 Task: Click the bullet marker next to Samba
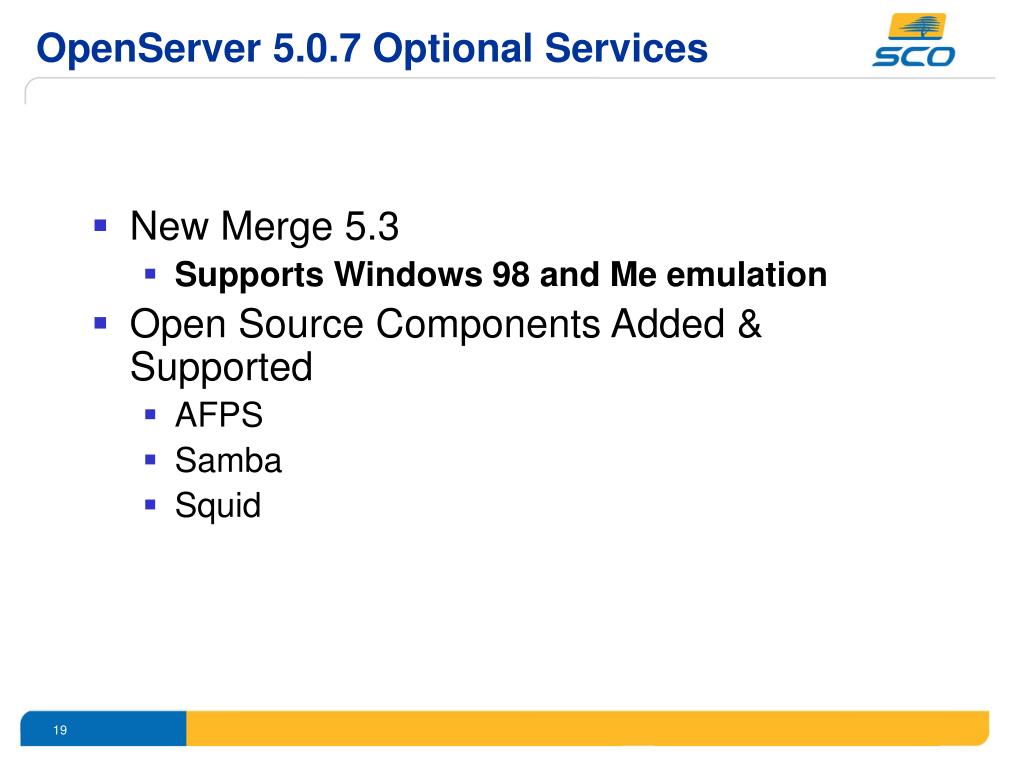150,460
